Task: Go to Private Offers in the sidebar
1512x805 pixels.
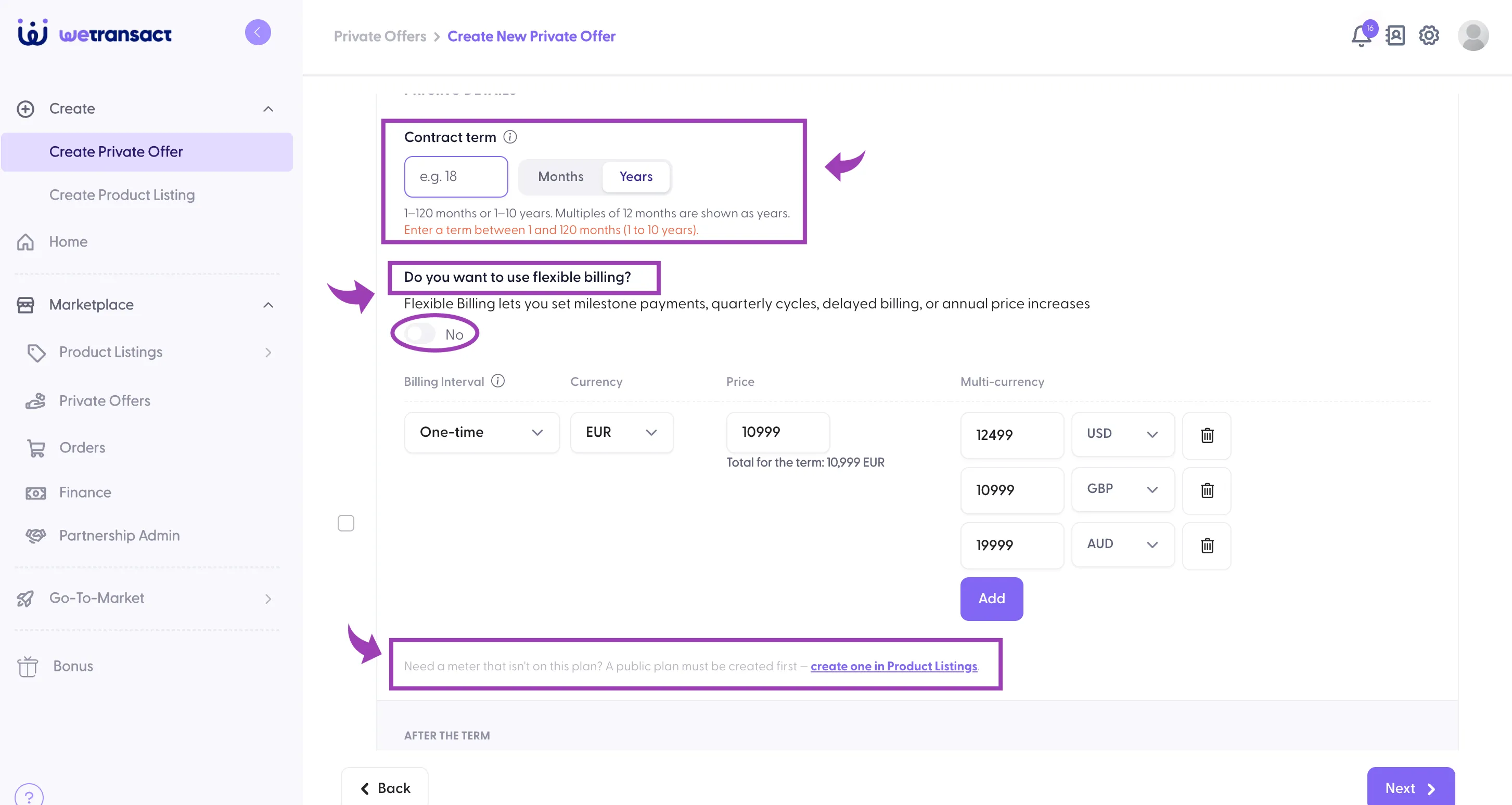Action: [105, 401]
